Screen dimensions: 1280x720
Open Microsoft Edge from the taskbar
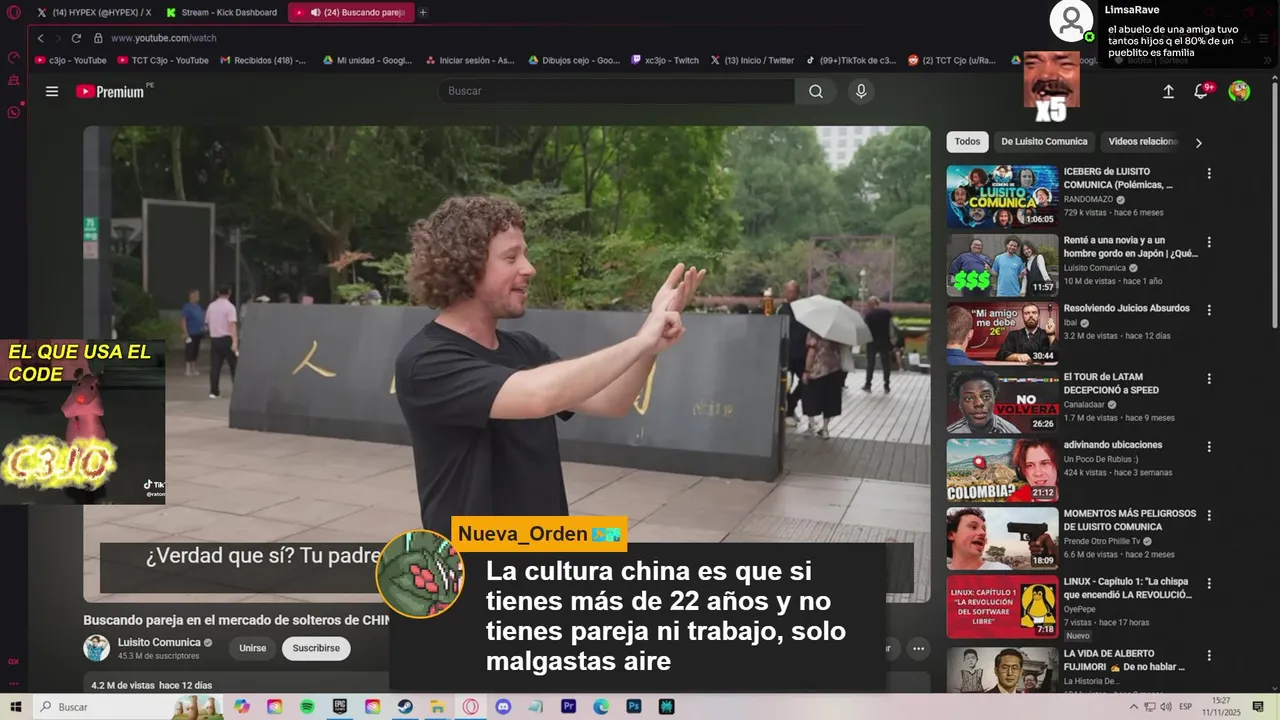[x=601, y=707]
